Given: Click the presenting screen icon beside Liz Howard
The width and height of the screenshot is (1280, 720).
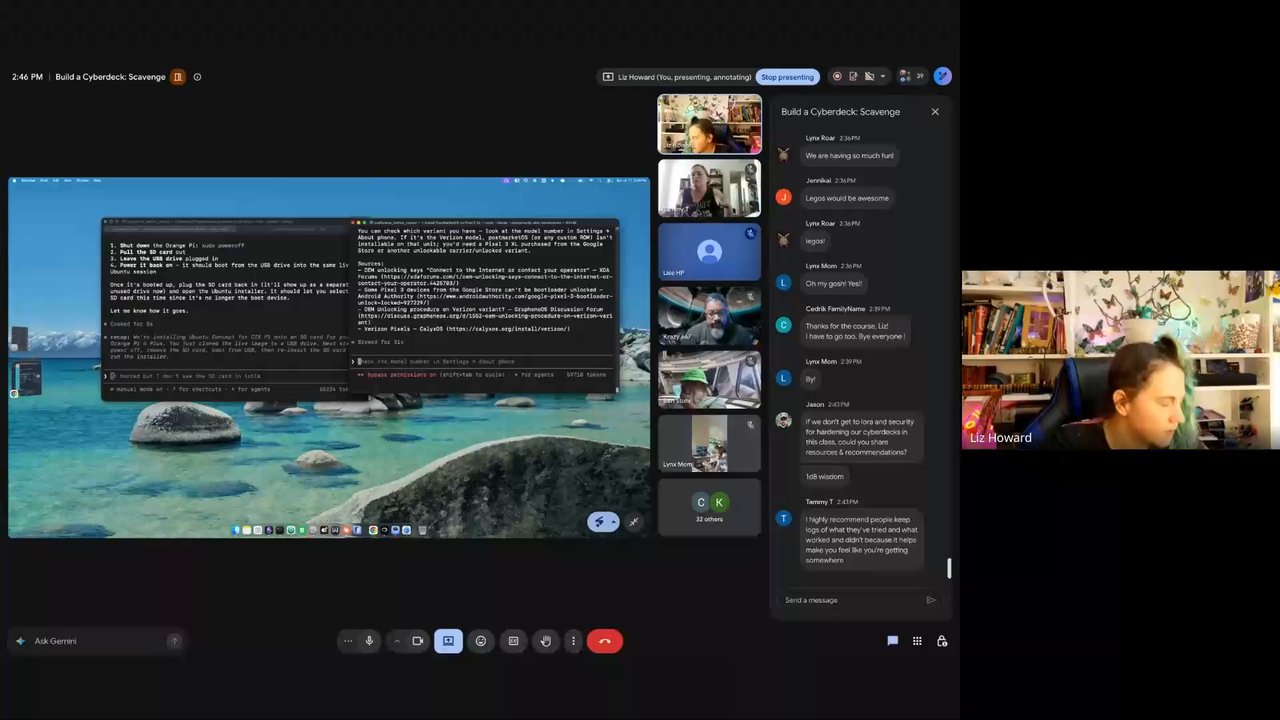Looking at the screenshot, I should click(x=608, y=77).
